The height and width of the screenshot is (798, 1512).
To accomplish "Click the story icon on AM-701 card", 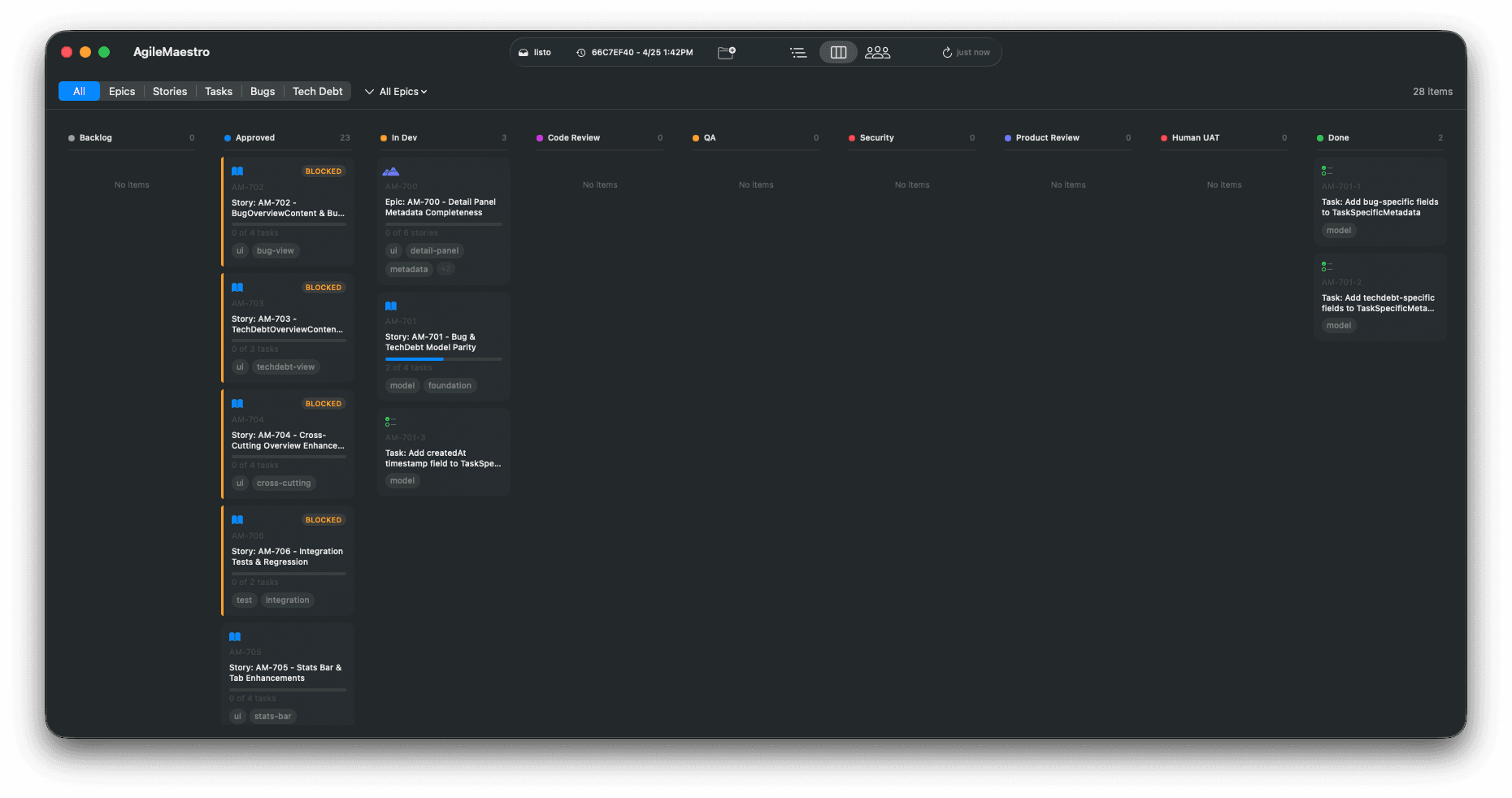I will [391, 306].
